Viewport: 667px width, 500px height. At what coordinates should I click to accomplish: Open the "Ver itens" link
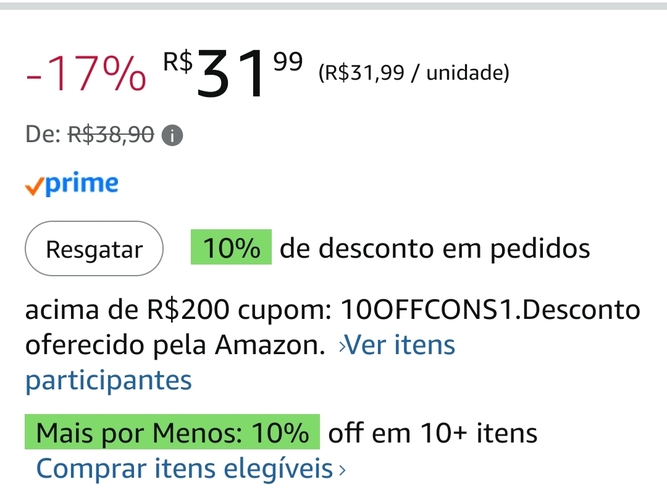404,346
